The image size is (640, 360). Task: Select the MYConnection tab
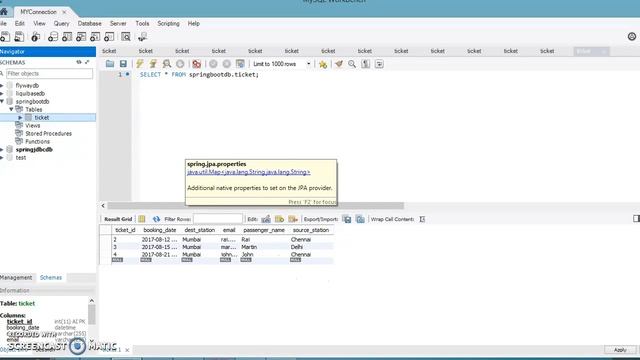38,12
